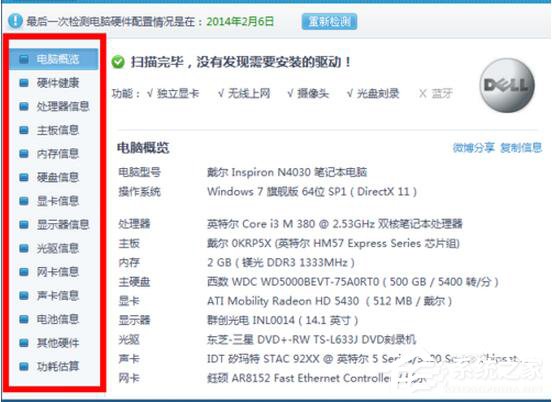Viewport: 552px width, 402px height.
Task: Select 电脑概览 in the sidebar
Action: tap(54, 59)
